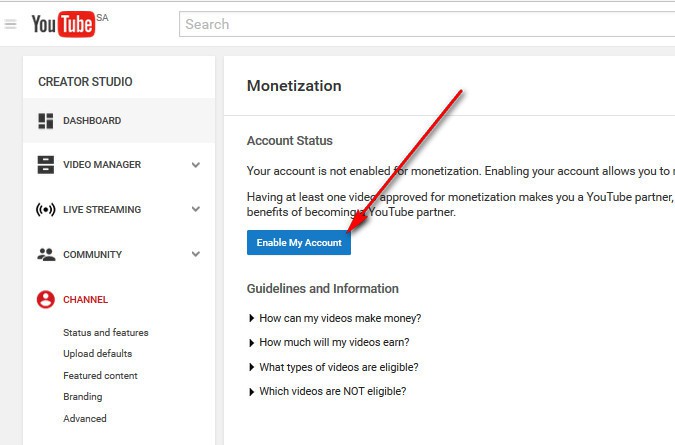Open Status and features
The height and width of the screenshot is (445, 675).
[x=106, y=333]
